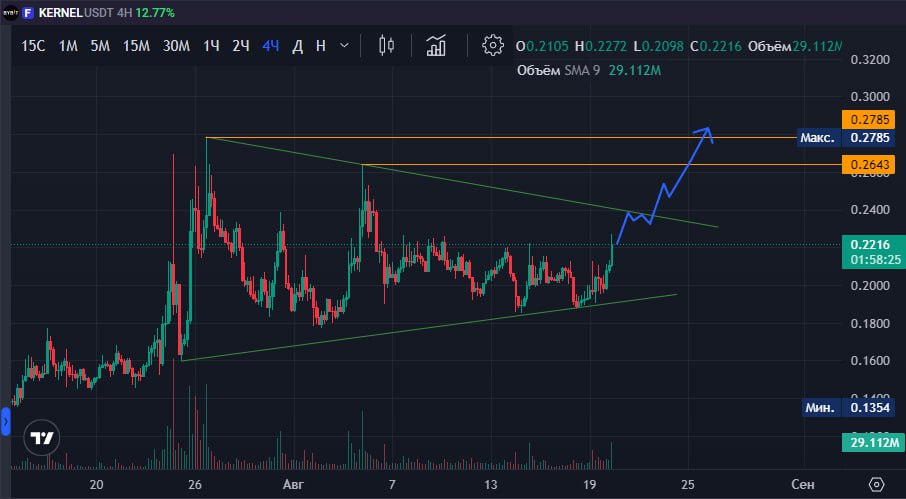Click the TradingView logo badge

(42, 438)
